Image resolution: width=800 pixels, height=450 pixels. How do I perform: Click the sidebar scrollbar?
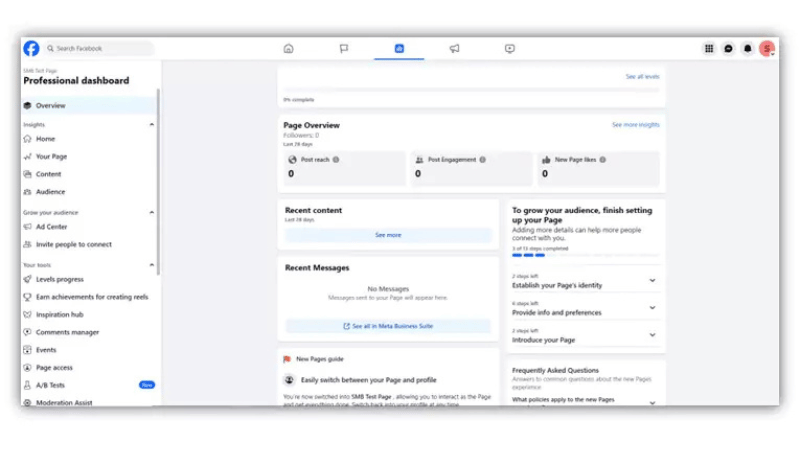point(158,181)
